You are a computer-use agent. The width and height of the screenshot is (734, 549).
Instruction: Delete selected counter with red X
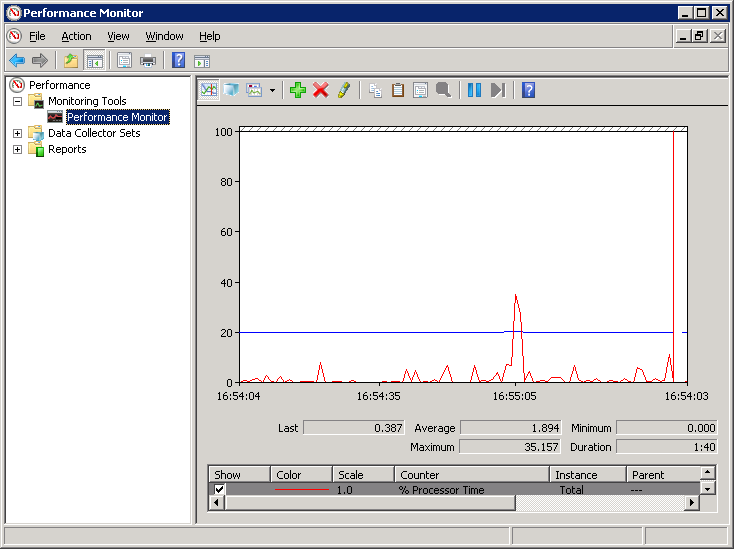pos(321,90)
